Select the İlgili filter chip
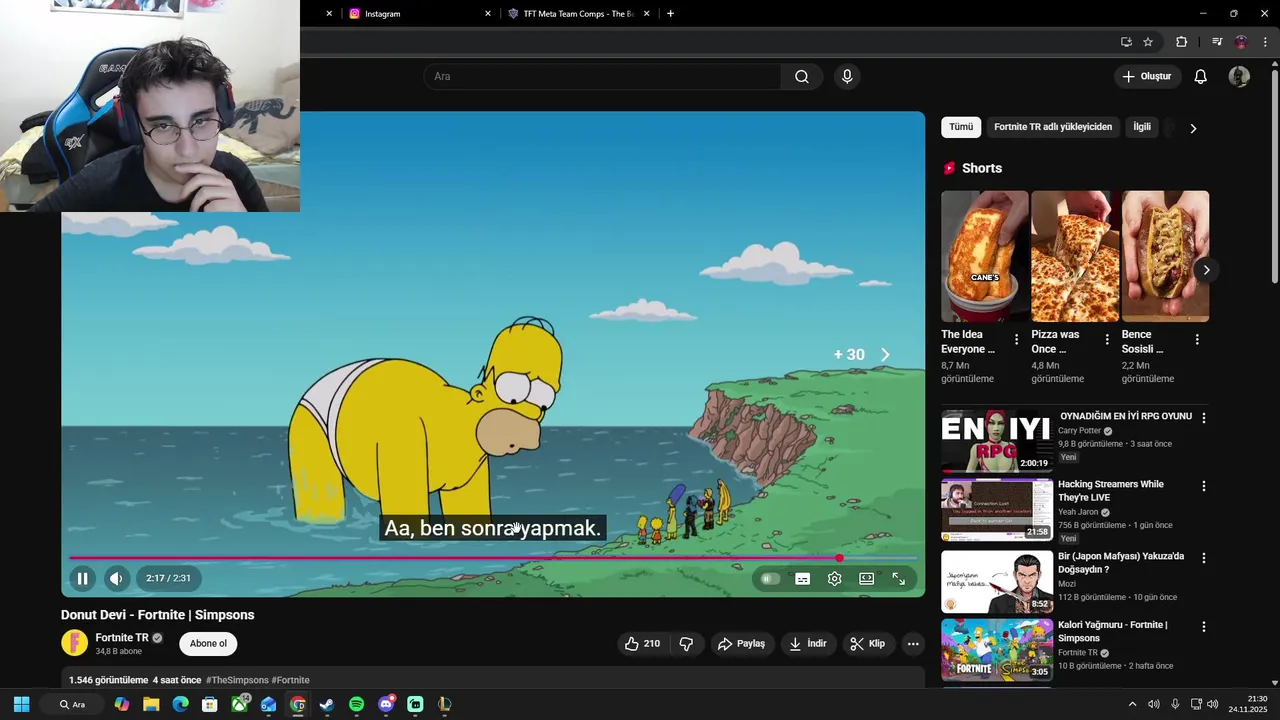Screen dimensions: 1280x720 [1142, 127]
